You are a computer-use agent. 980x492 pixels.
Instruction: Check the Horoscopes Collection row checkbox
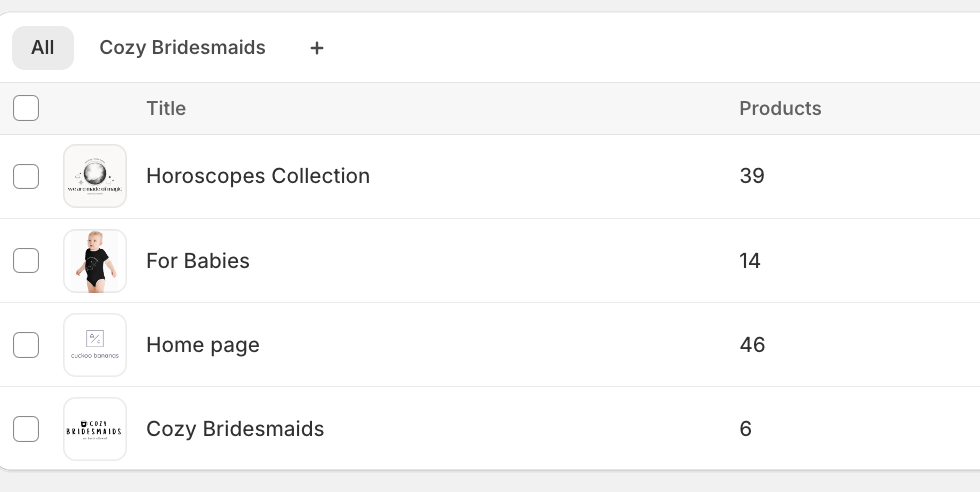[26, 176]
